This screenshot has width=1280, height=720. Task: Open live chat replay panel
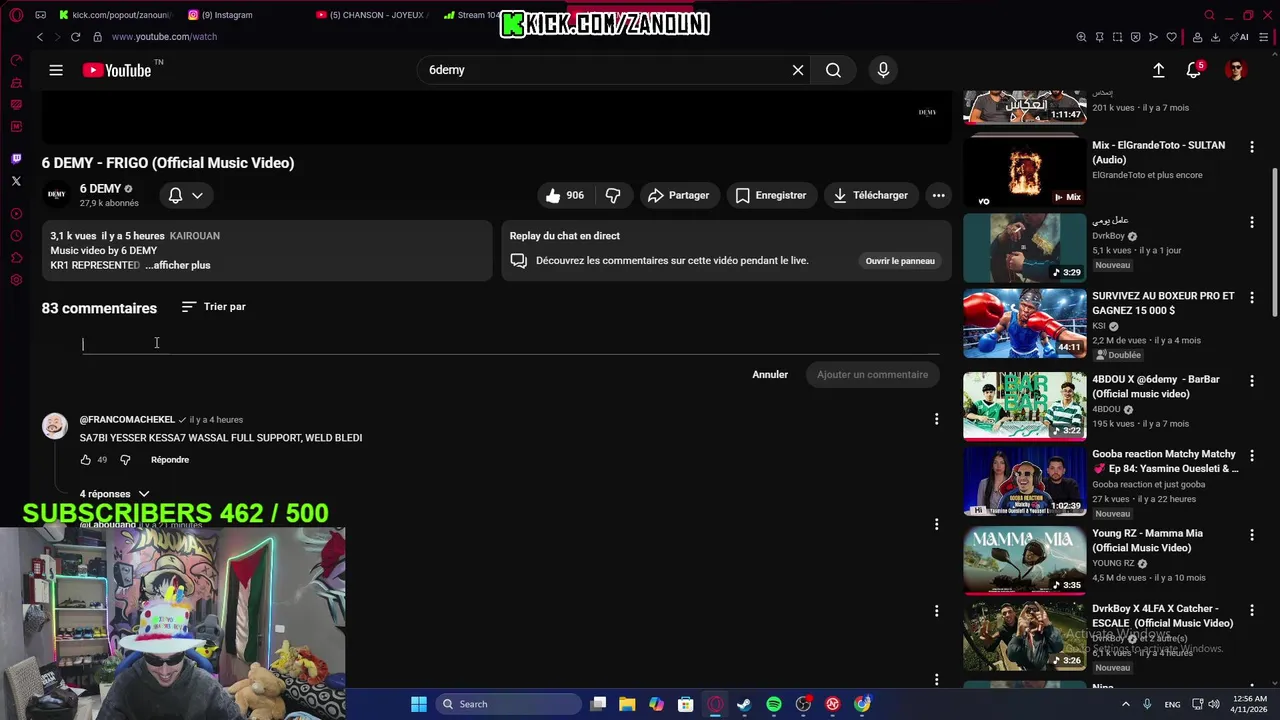click(900, 261)
